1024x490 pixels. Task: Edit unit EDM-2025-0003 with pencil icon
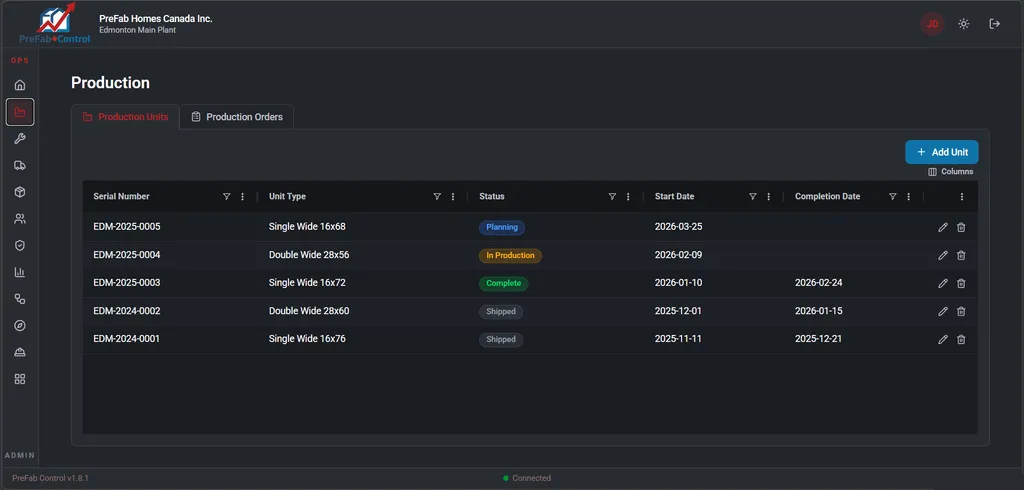(942, 284)
